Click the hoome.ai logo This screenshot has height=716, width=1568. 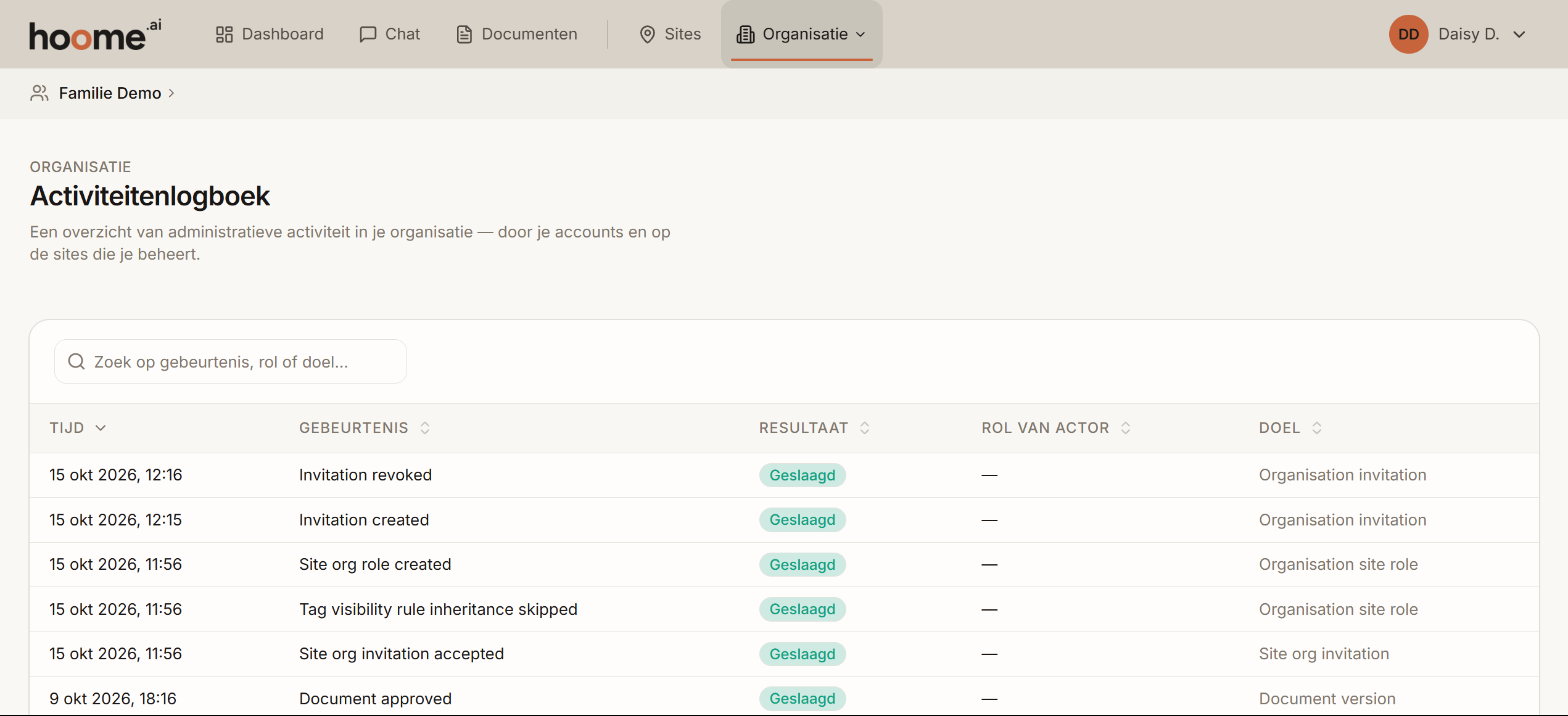[95, 34]
